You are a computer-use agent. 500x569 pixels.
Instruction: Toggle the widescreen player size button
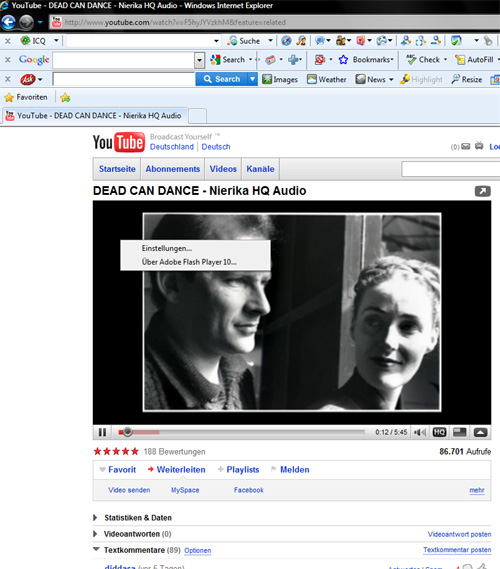(x=460, y=432)
